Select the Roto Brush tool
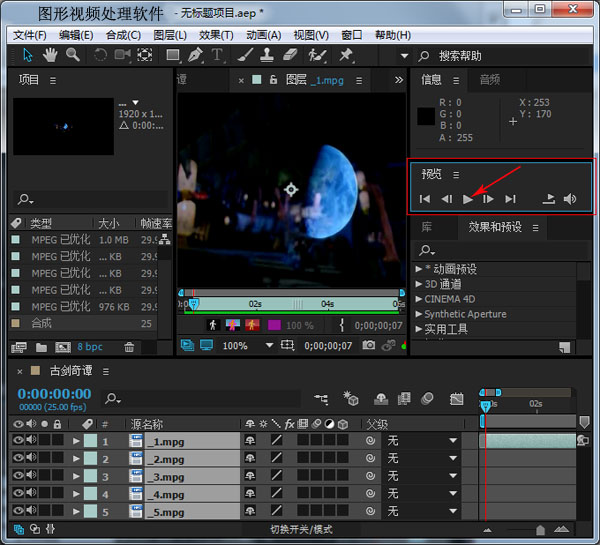Screen dimensions: 600x545 (x=318, y=55)
